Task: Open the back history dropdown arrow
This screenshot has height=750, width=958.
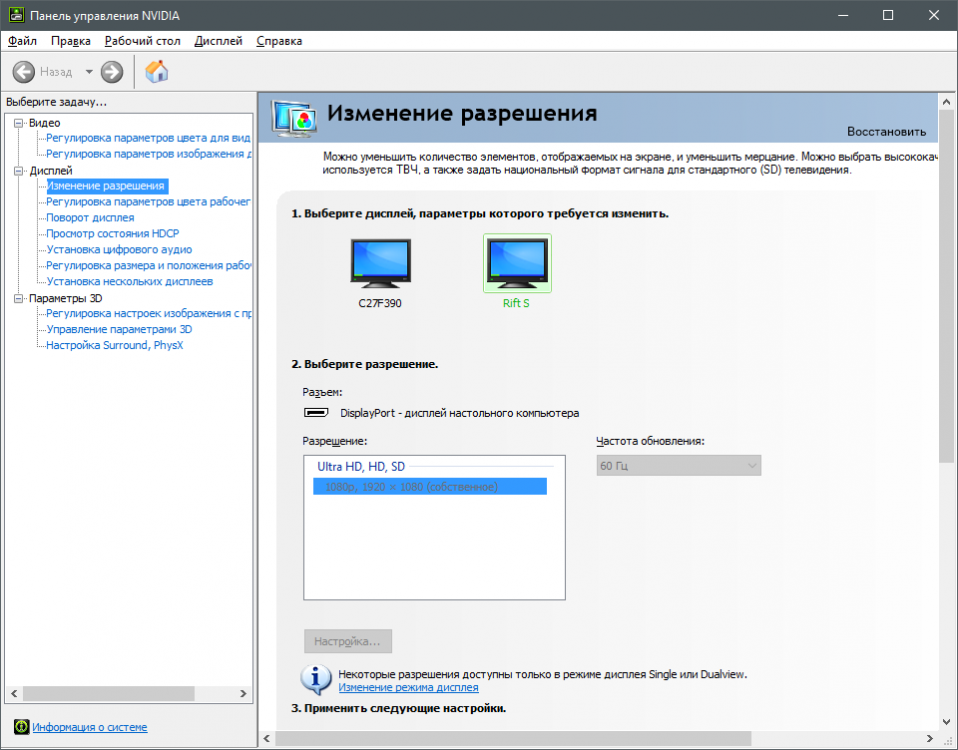Action: (89, 72)
